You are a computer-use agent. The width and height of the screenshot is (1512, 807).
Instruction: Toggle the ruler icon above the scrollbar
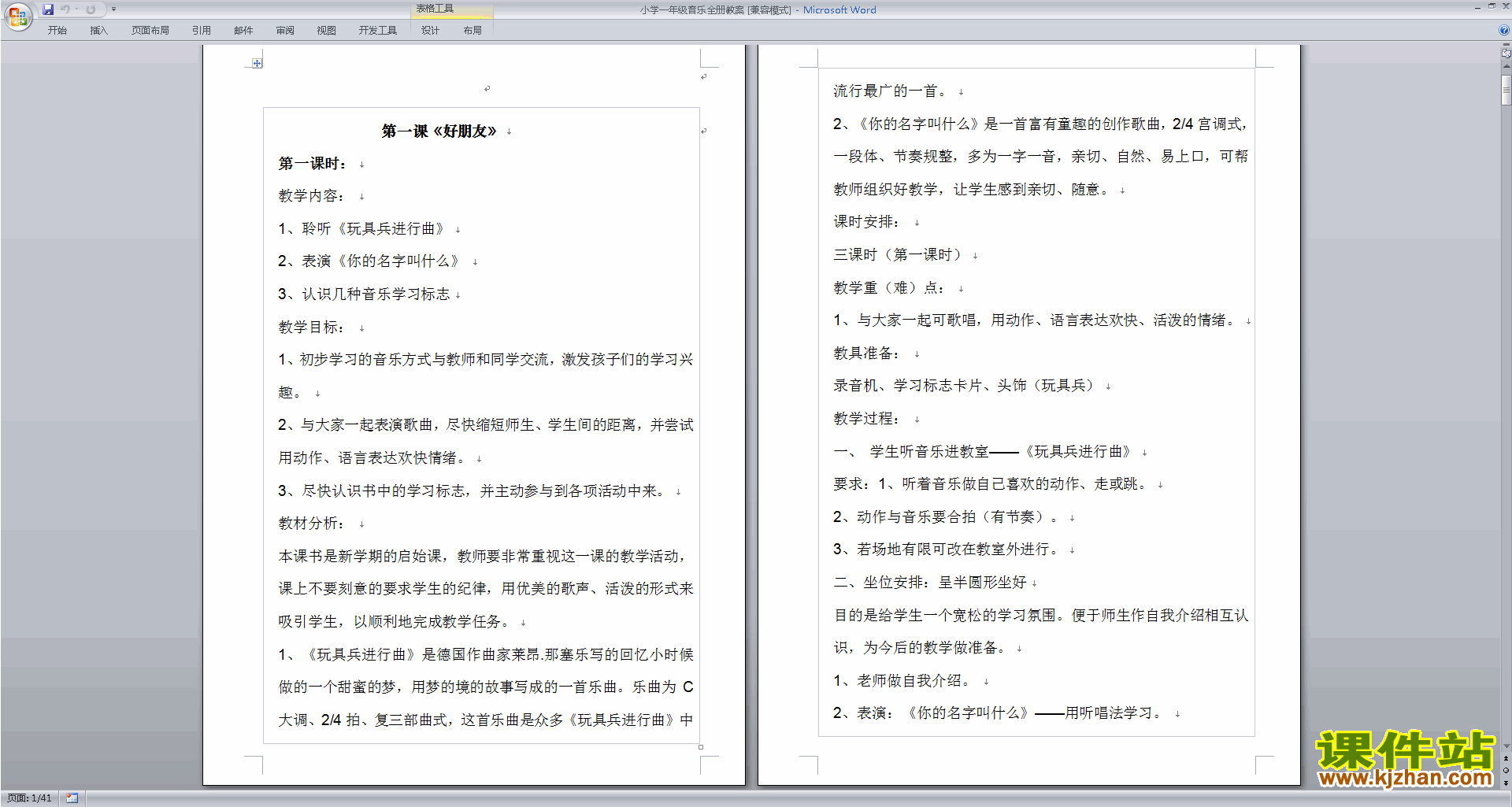(1506, 54)
